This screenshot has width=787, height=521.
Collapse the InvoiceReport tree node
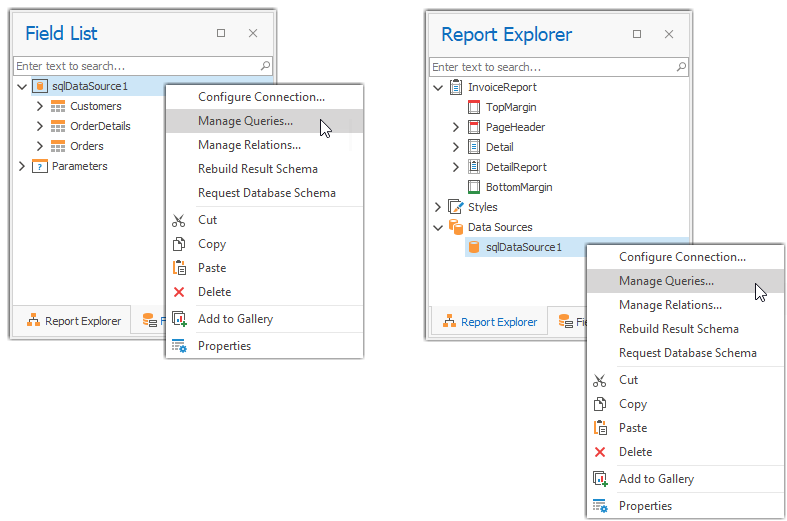[438, 87]
